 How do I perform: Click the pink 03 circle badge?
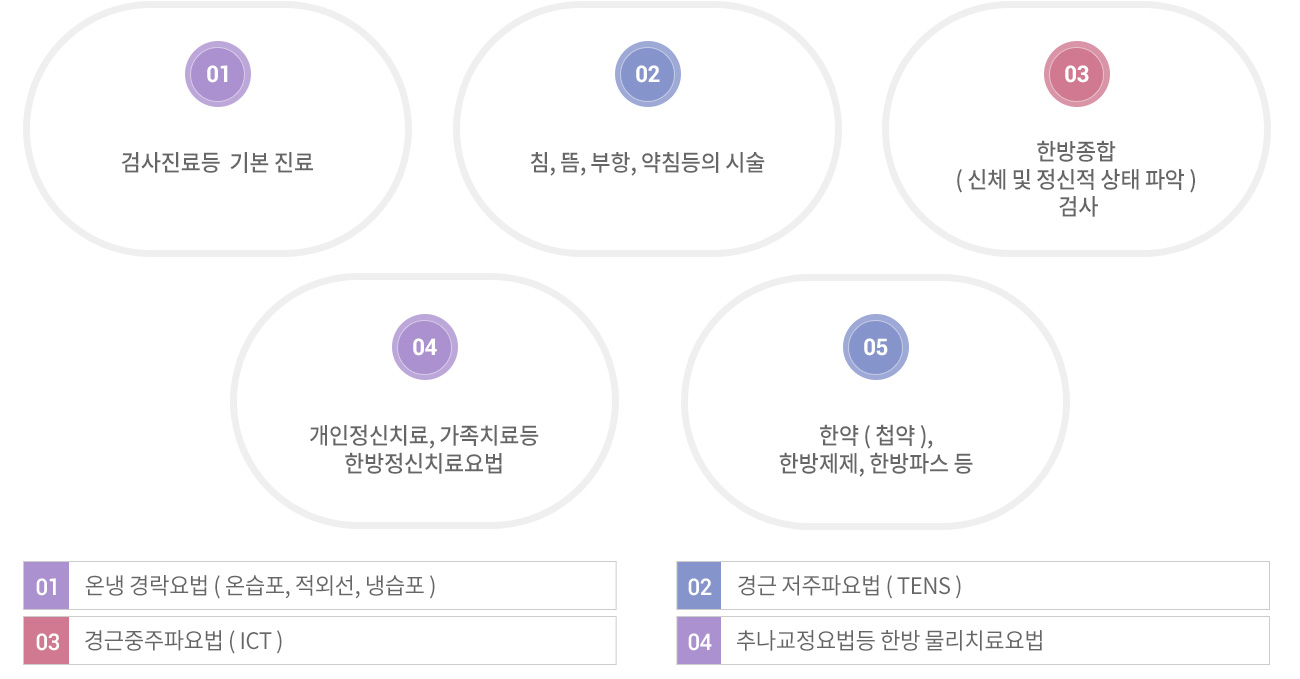1077,74
